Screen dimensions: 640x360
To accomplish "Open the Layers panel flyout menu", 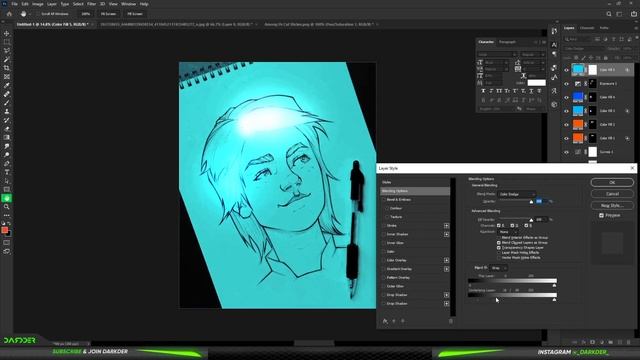I will 636,28.
